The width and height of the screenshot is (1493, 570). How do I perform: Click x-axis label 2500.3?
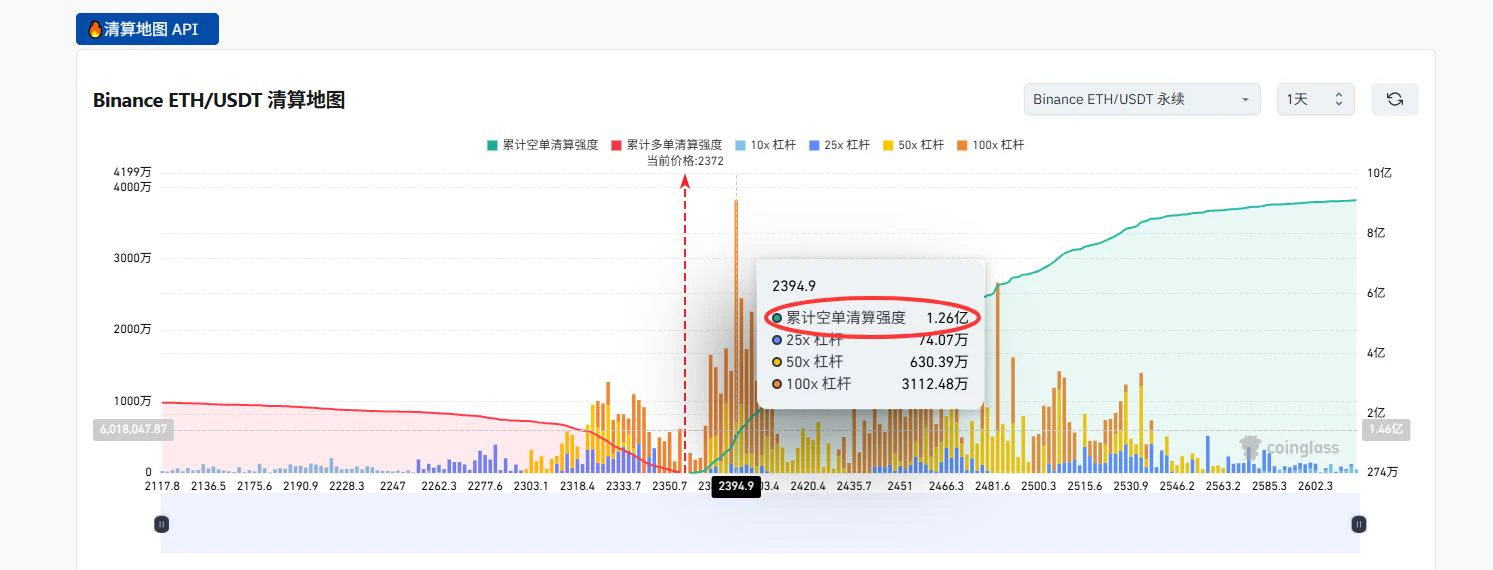[1039, 486]
